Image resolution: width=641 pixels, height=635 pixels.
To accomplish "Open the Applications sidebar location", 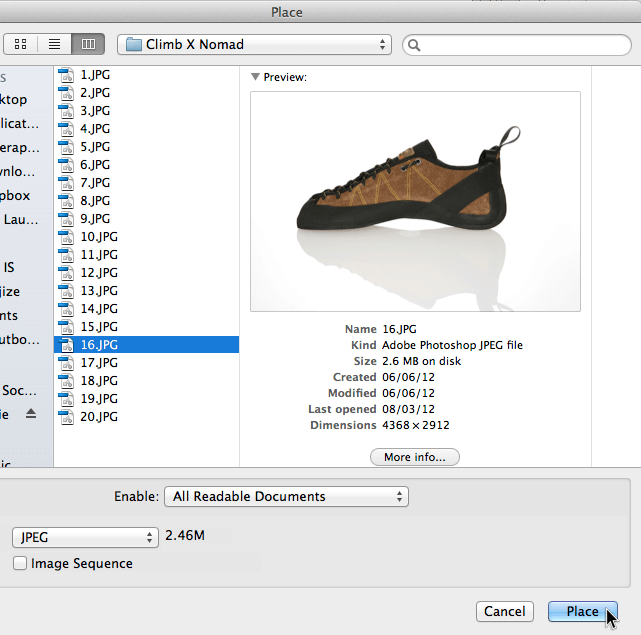I will pyautogui.click(x=20, y=123).
